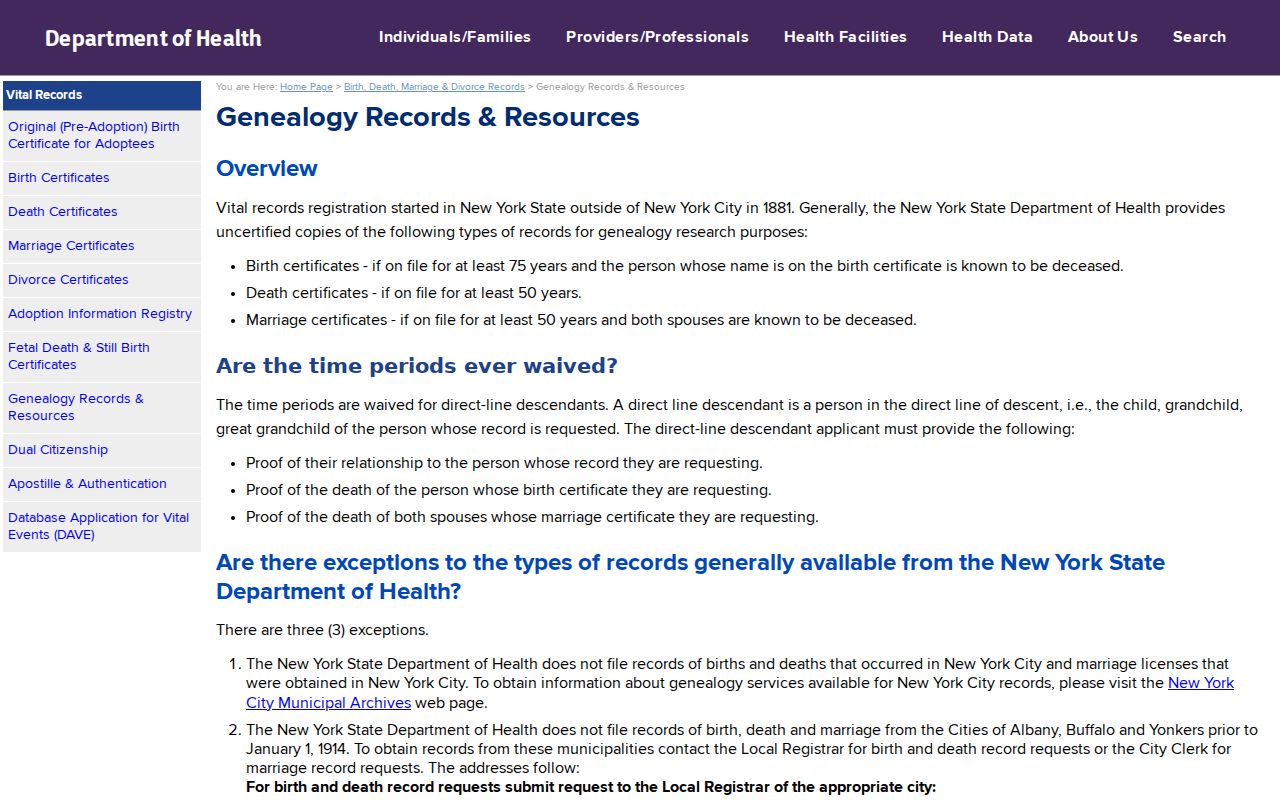Click the Department of Health logo
This screenshot has width=1280, height=800.
point(153,38)
